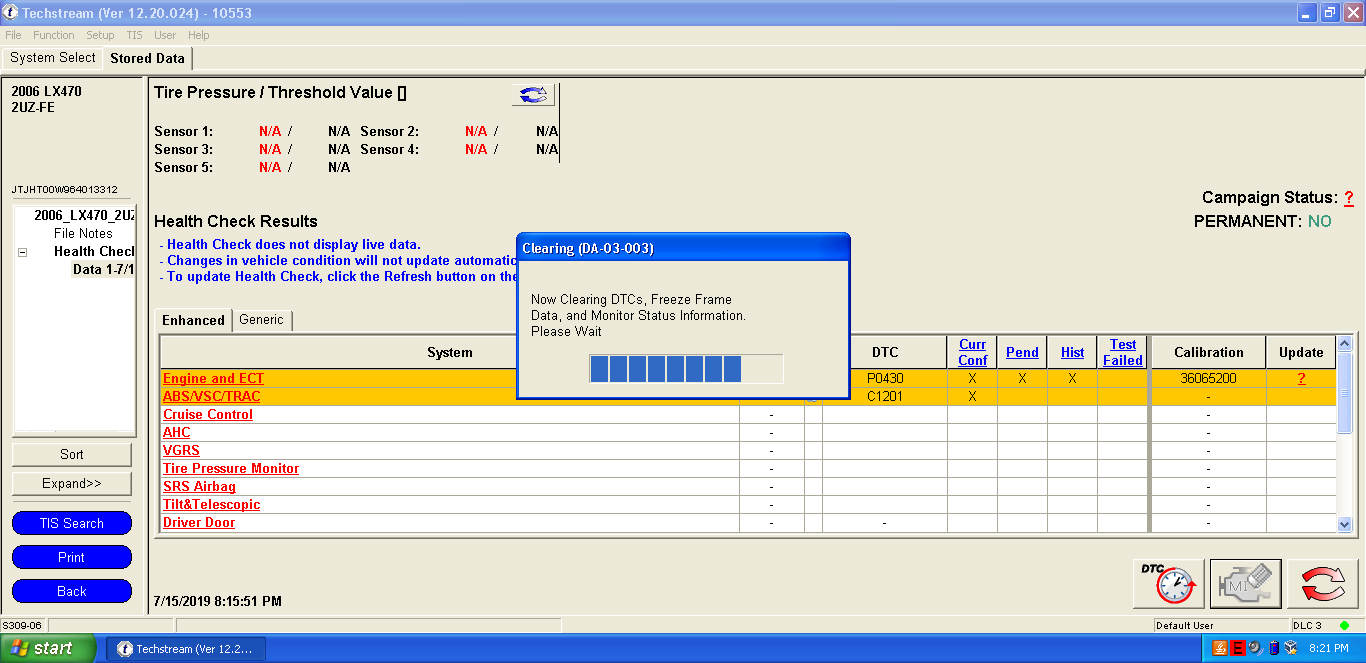
Task: Click the VIN JTJHT00W964013312 text
Action: (65, 190)
